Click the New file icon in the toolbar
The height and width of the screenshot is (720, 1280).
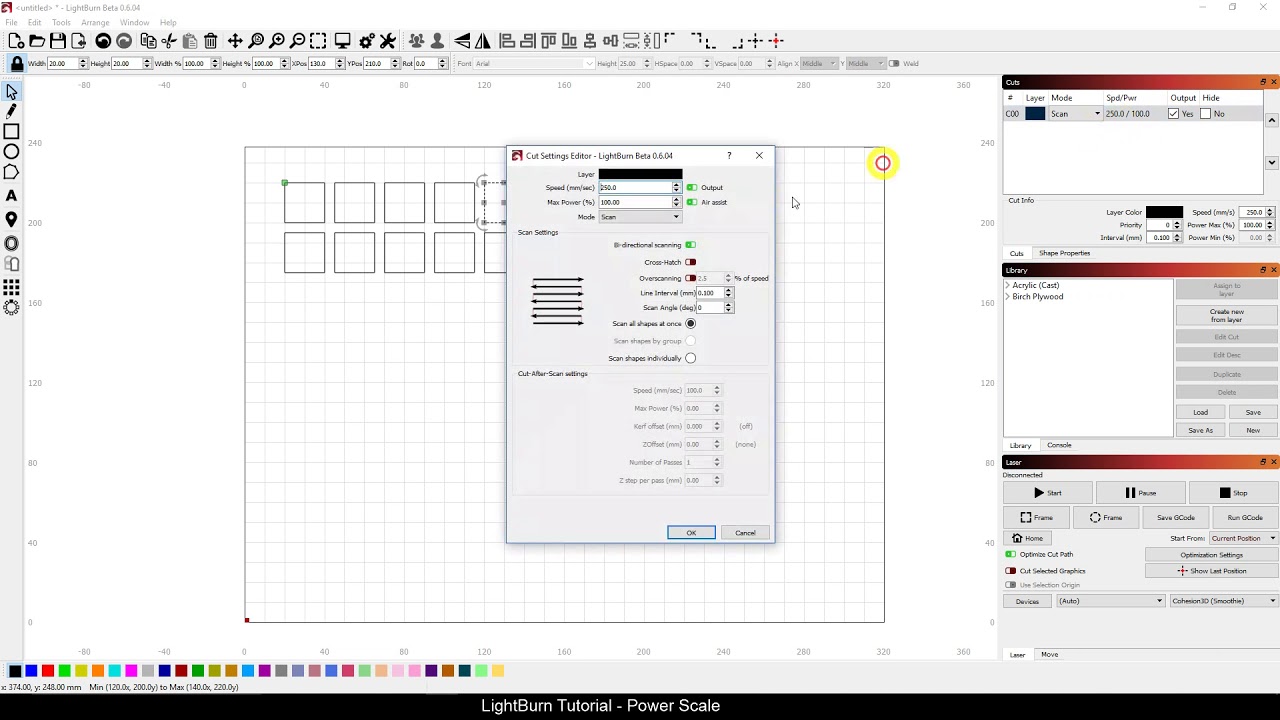coord(16,41)
